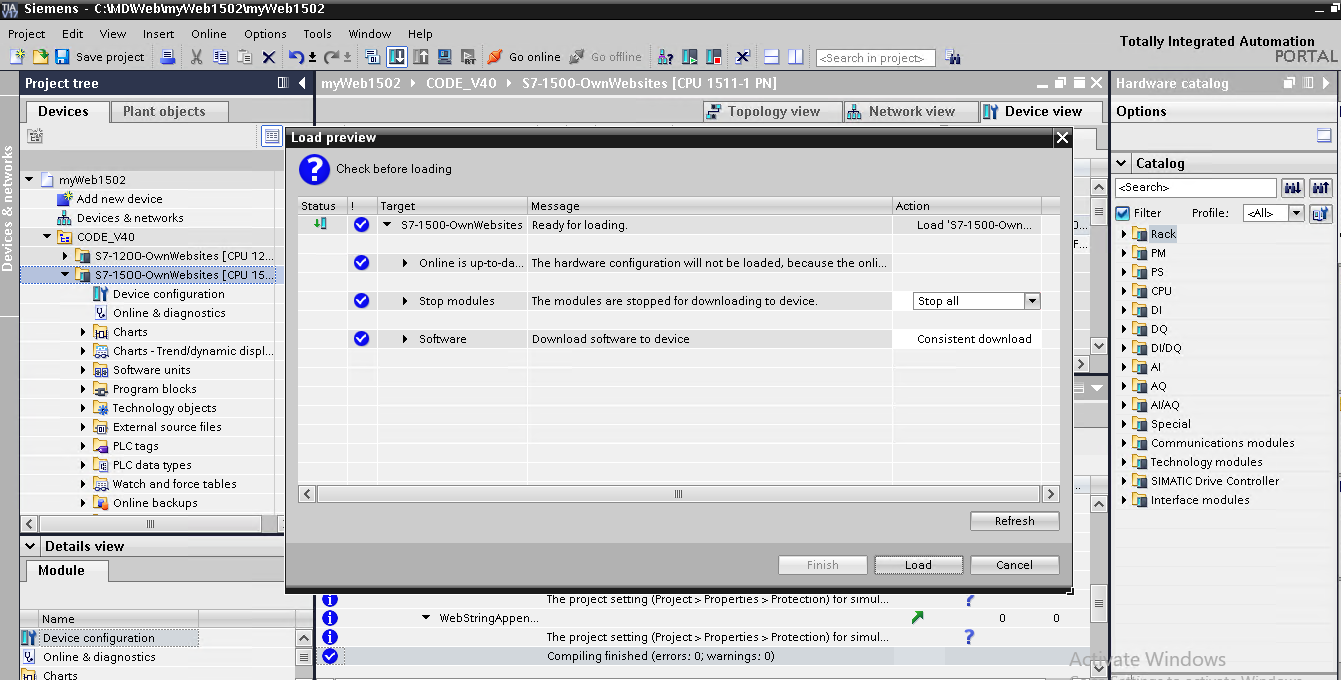Uncheck the Filter checkbox in Catalog
The image size is (1341, 680).
click(1122, 213)
